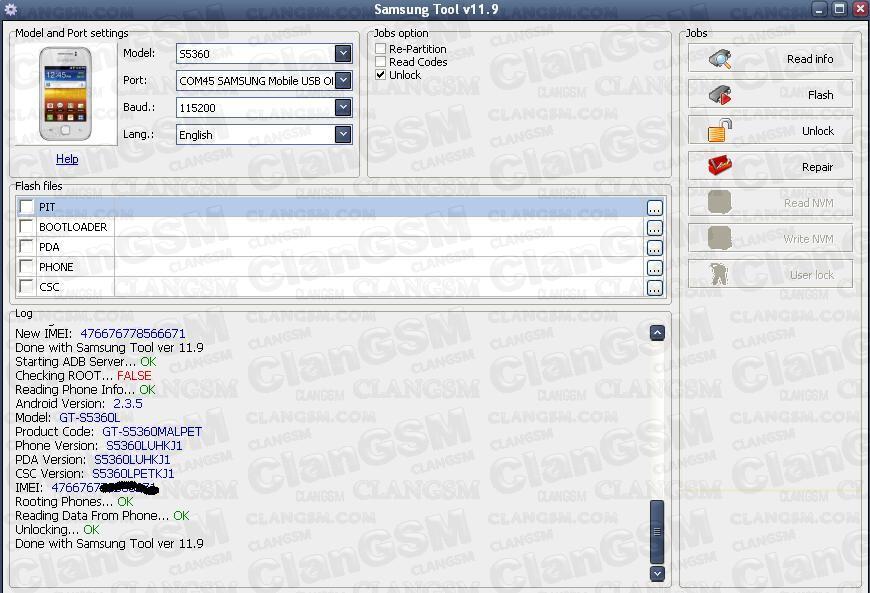Click the PHONE row label

[56, 267]
